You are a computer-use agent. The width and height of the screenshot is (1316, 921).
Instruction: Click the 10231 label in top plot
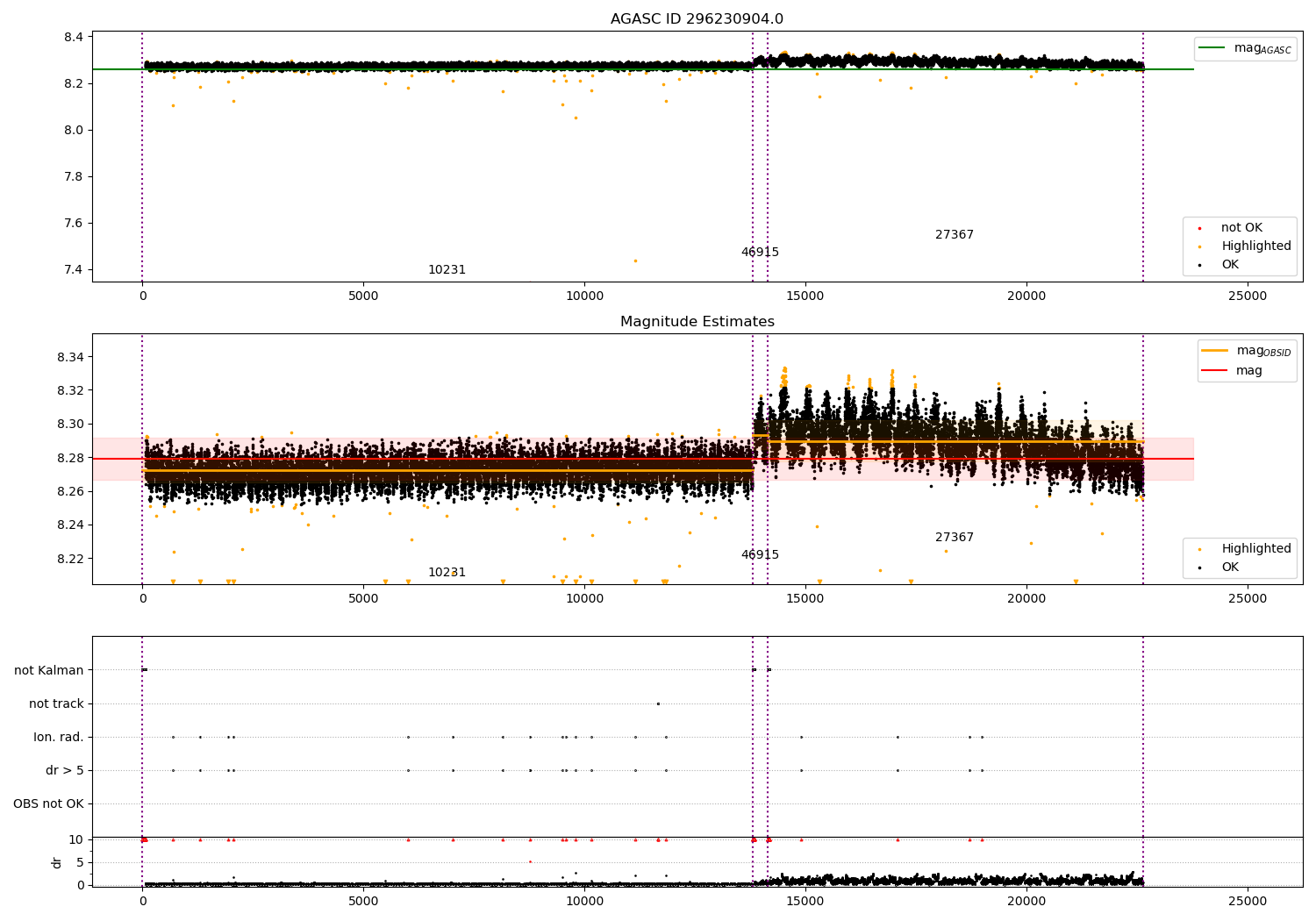[x=447, y=270]
